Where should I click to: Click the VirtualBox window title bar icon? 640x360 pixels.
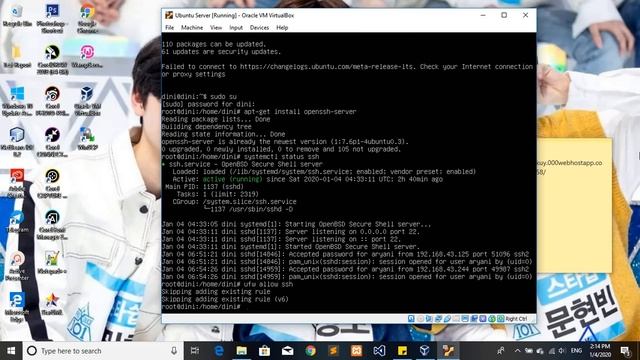[x=169, y=15]
